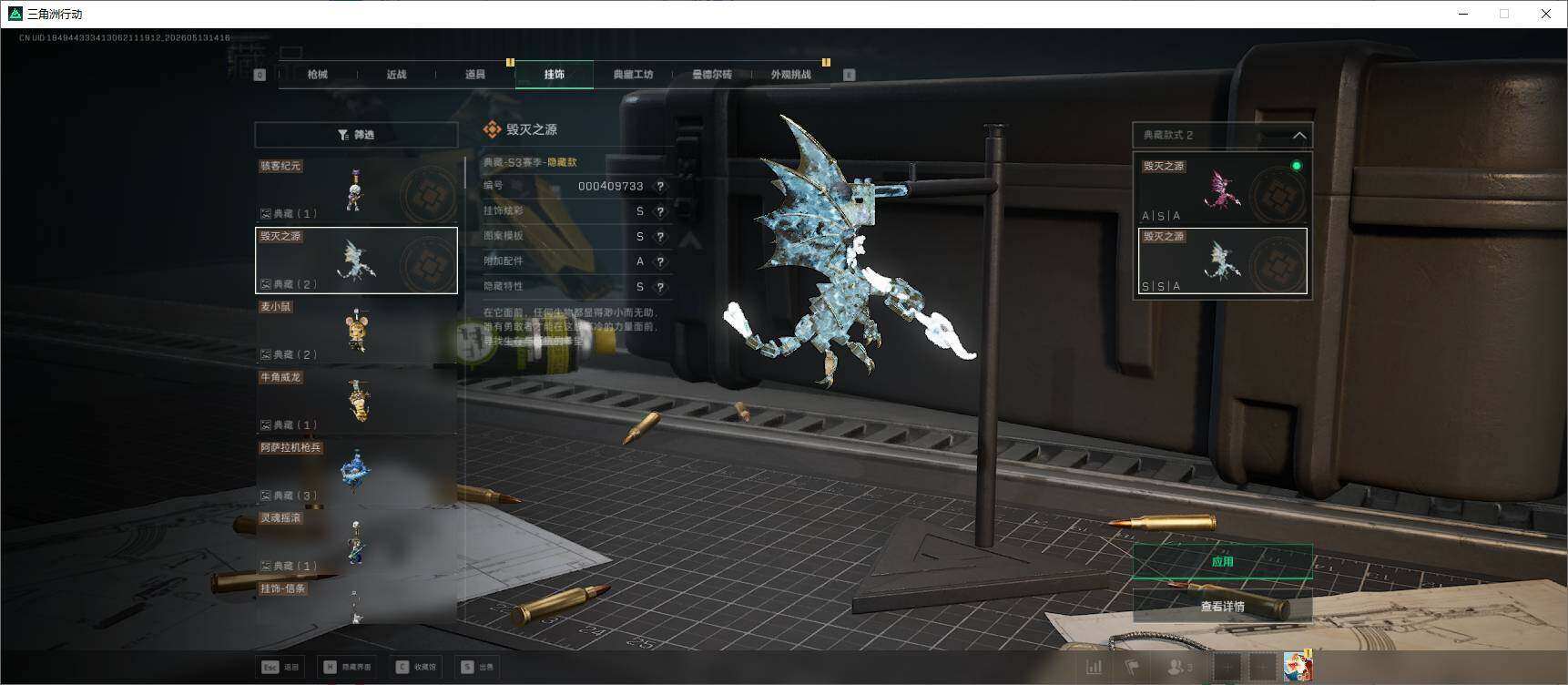Choose the S|S|A 毁灭之源 blue variant

1222,261
